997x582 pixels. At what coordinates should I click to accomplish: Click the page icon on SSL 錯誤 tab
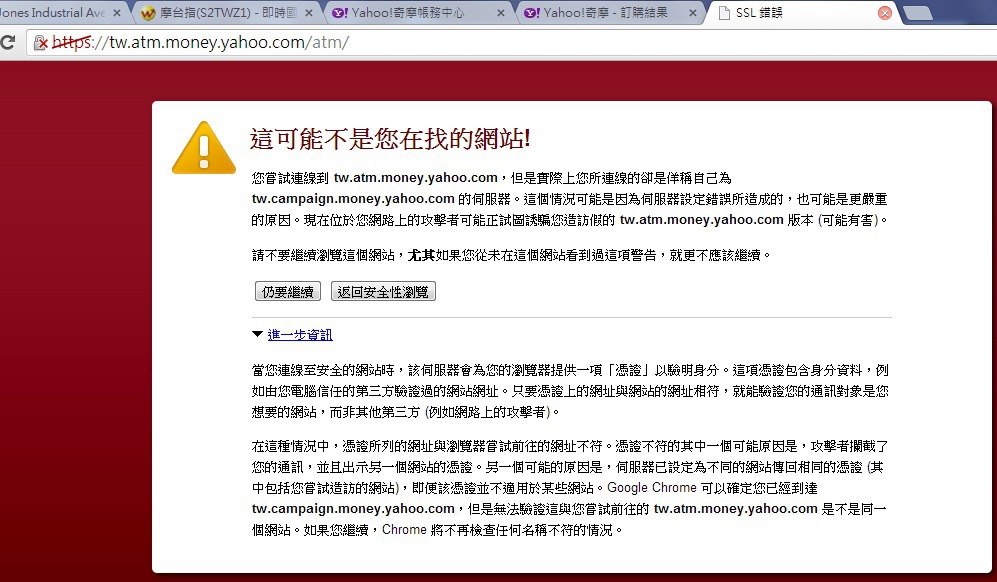(724, 13)
